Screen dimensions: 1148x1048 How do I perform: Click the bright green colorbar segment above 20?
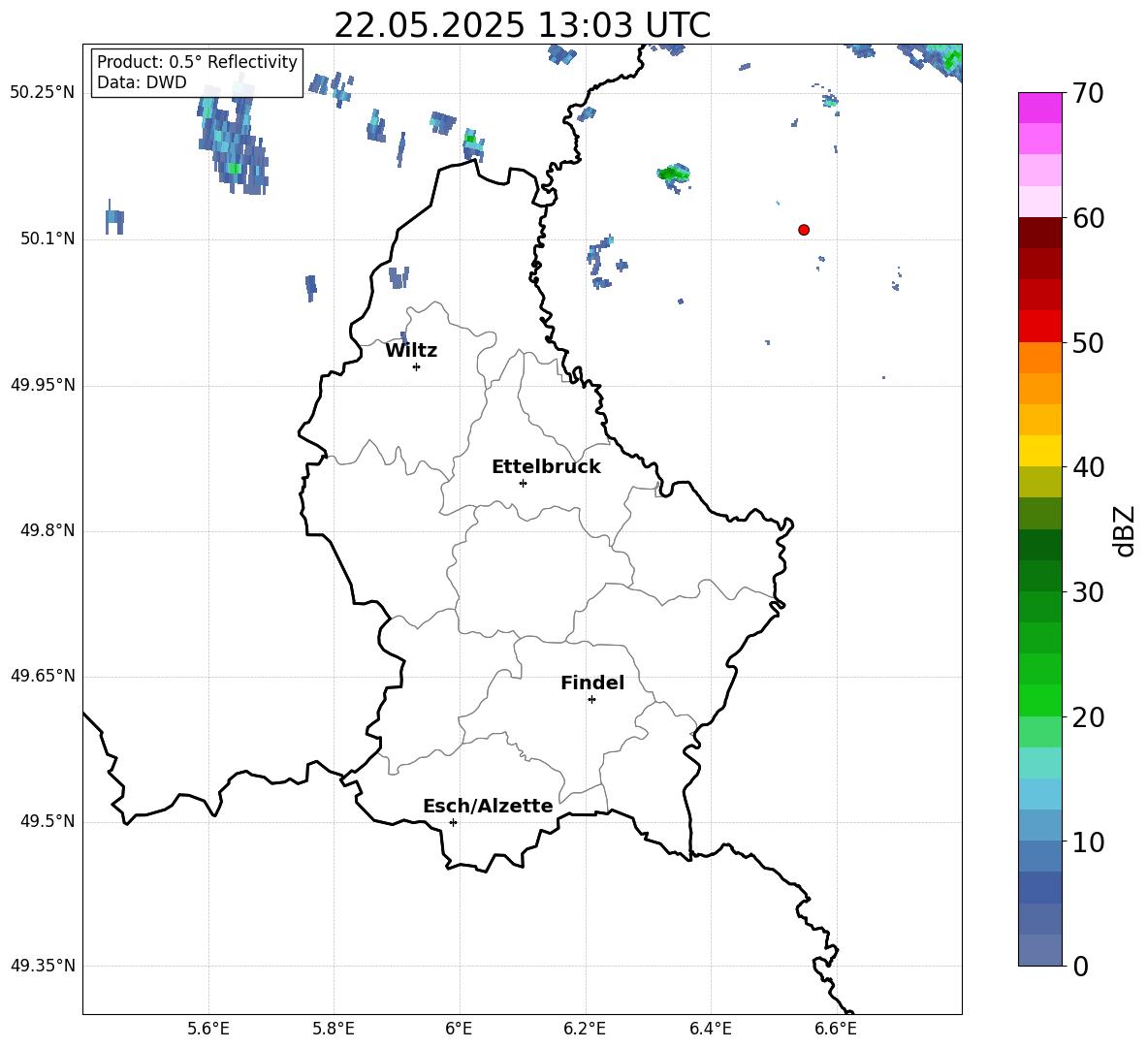[1040, 700]
